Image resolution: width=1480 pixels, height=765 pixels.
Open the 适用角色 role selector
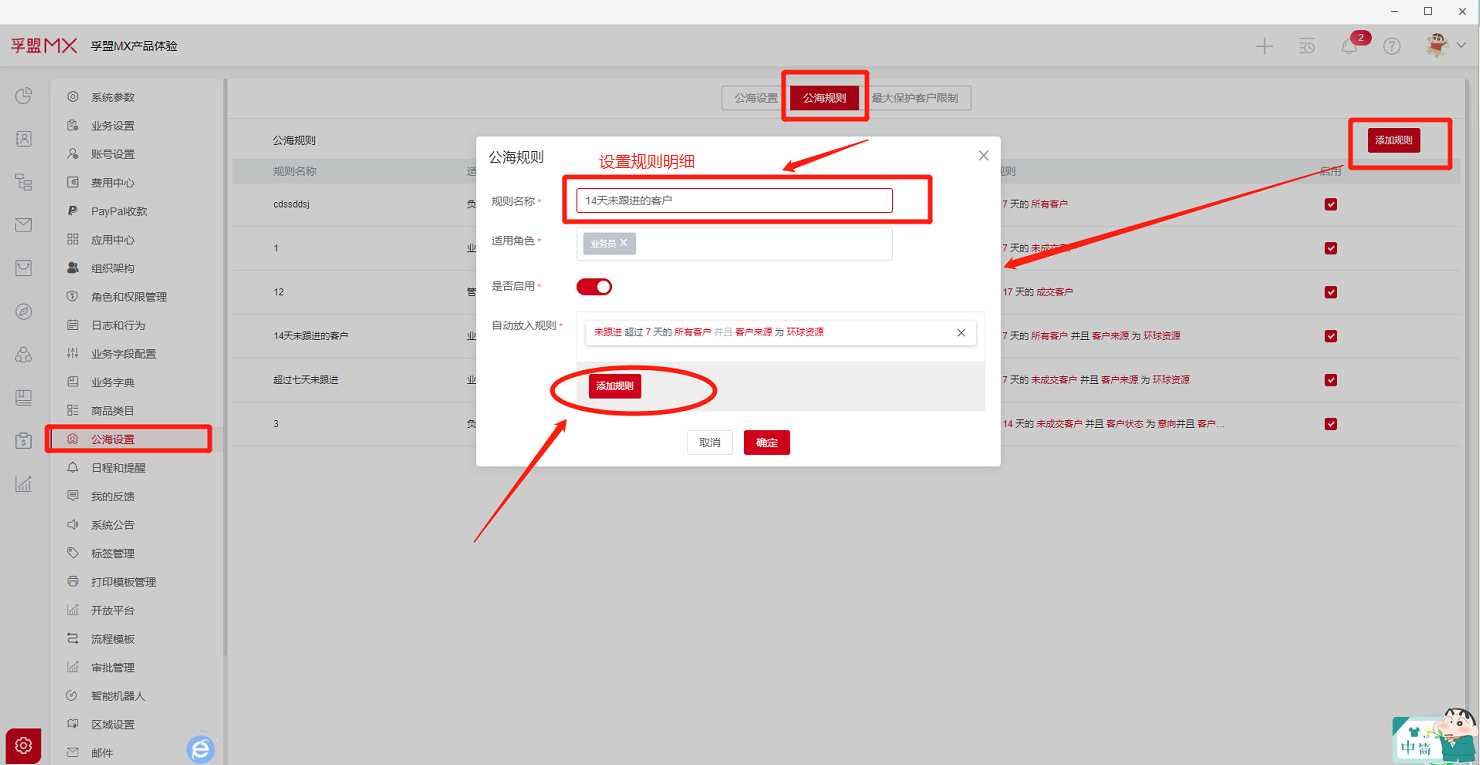click(760, 243)
